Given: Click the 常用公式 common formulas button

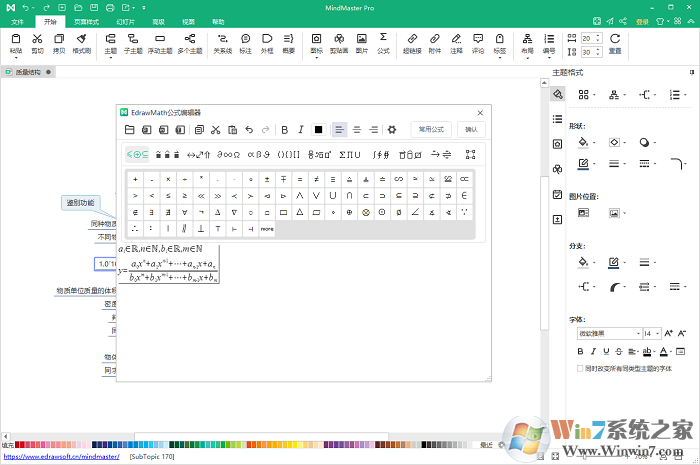Looking at the screenshot, I should pos(431,129).
